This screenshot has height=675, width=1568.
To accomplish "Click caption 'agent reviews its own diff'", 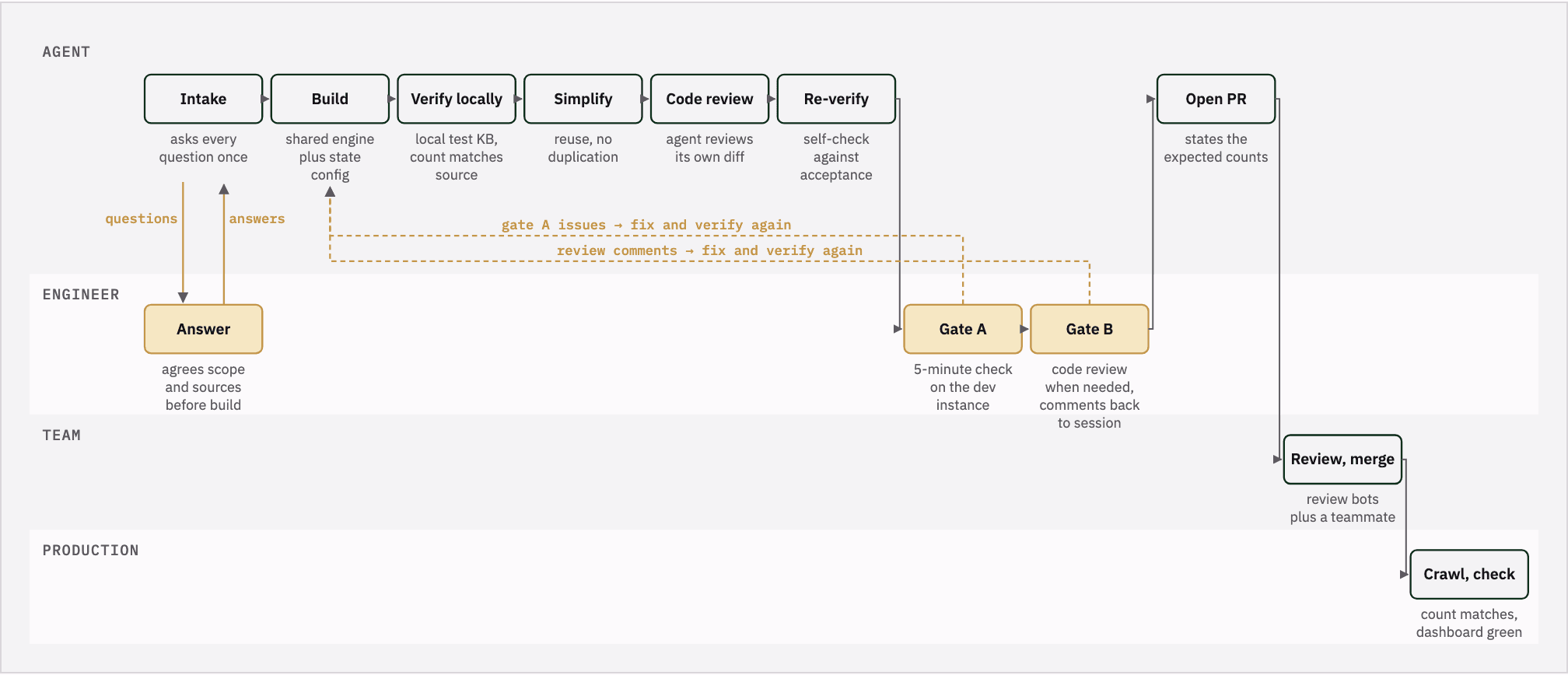I will point(709,148).
